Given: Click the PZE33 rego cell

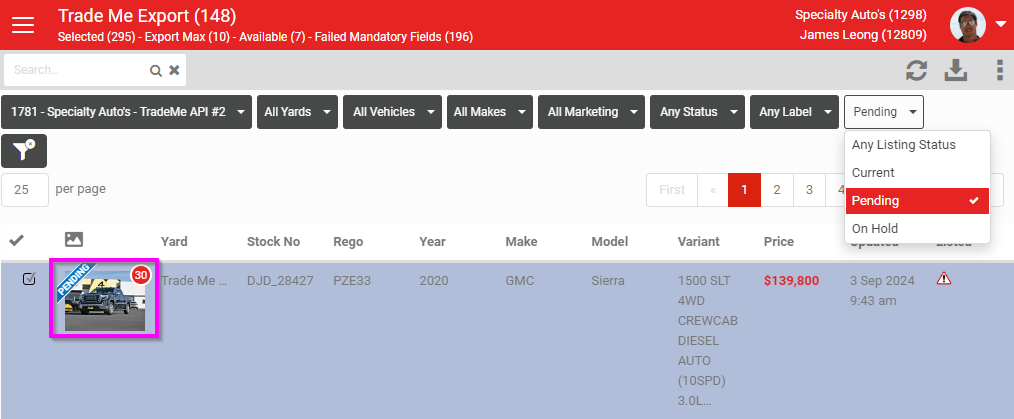Looking at the screenshot, I should pos(352,281).
